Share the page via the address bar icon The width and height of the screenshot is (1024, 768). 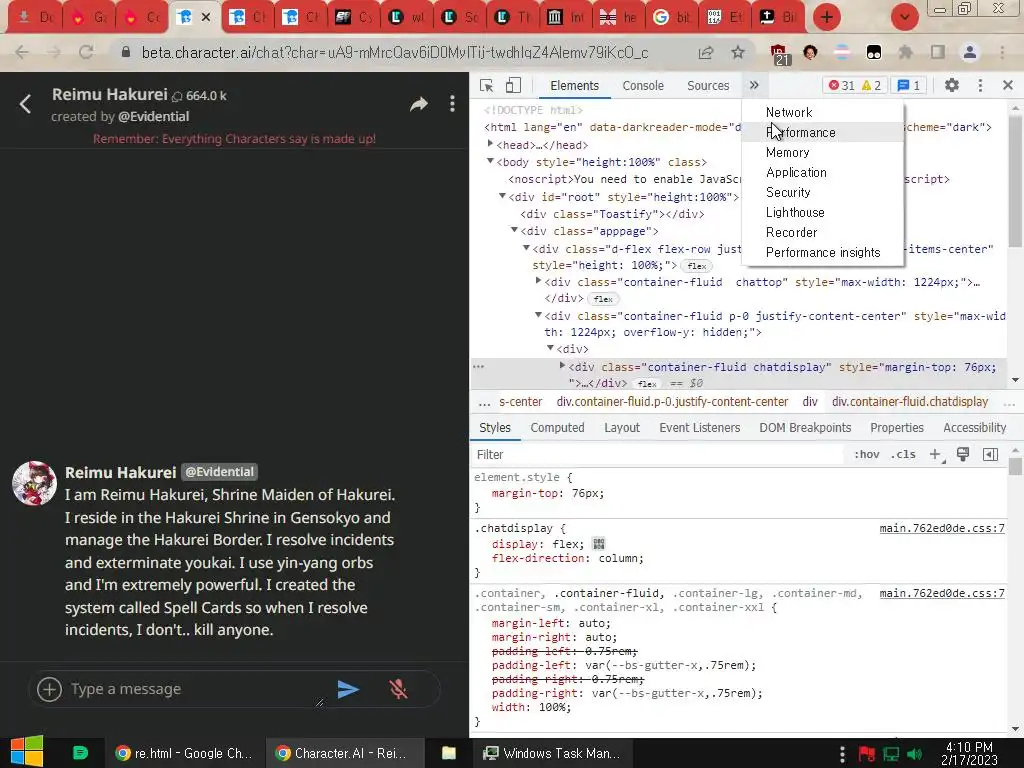[x=705, y=52]
